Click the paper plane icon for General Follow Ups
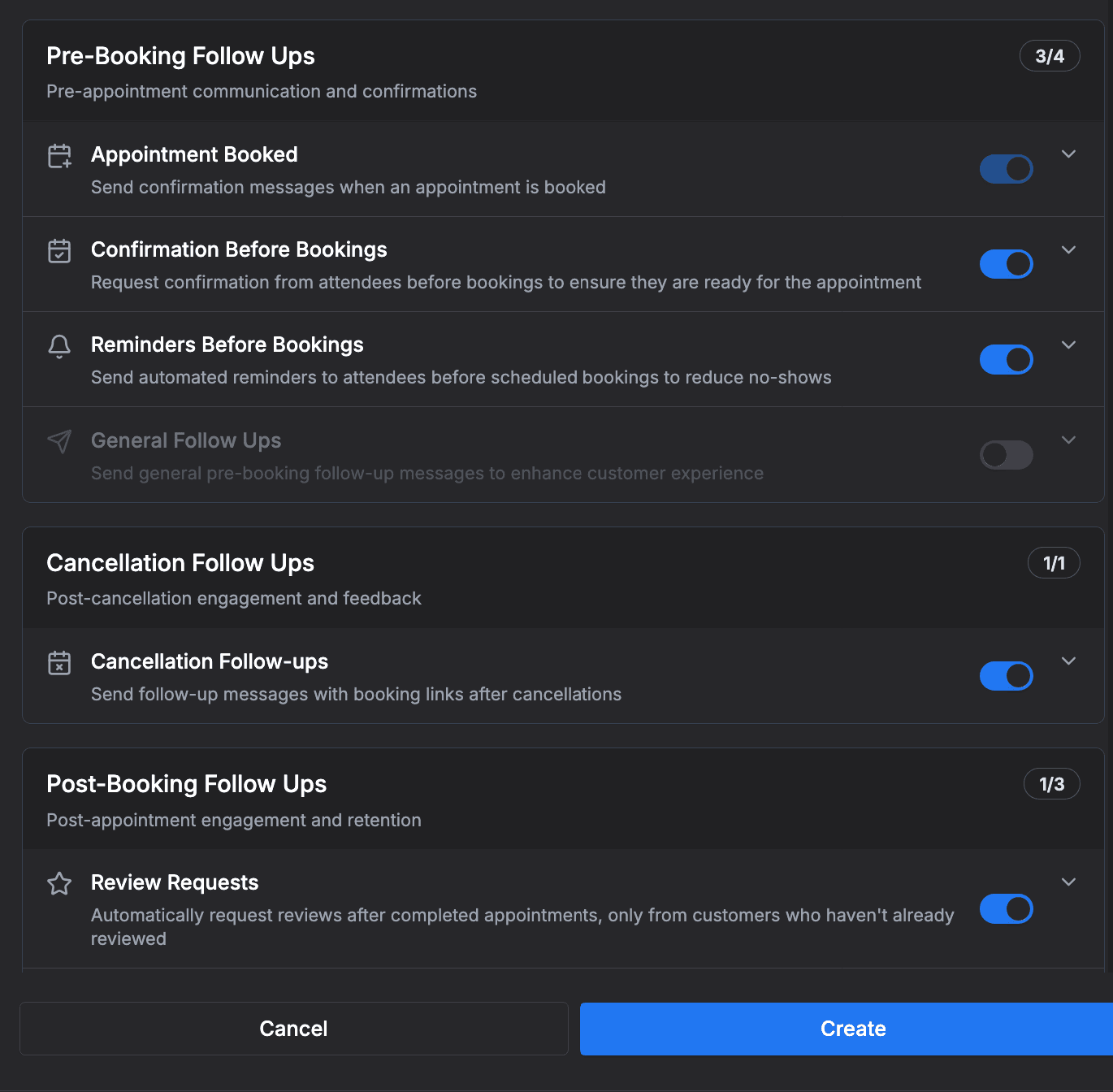Image resolution: width=1113 pixels, height=1092 pixels. (59, 442)
